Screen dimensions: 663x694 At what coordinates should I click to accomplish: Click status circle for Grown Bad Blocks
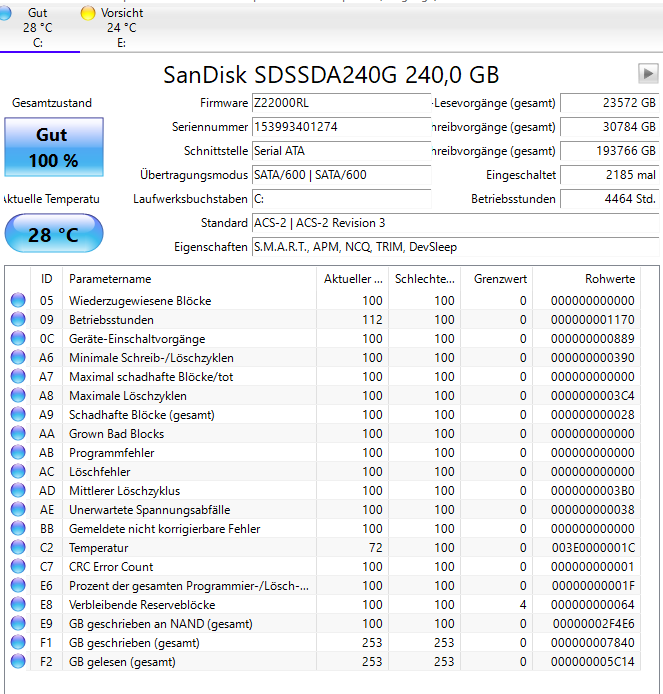(18, 433)
